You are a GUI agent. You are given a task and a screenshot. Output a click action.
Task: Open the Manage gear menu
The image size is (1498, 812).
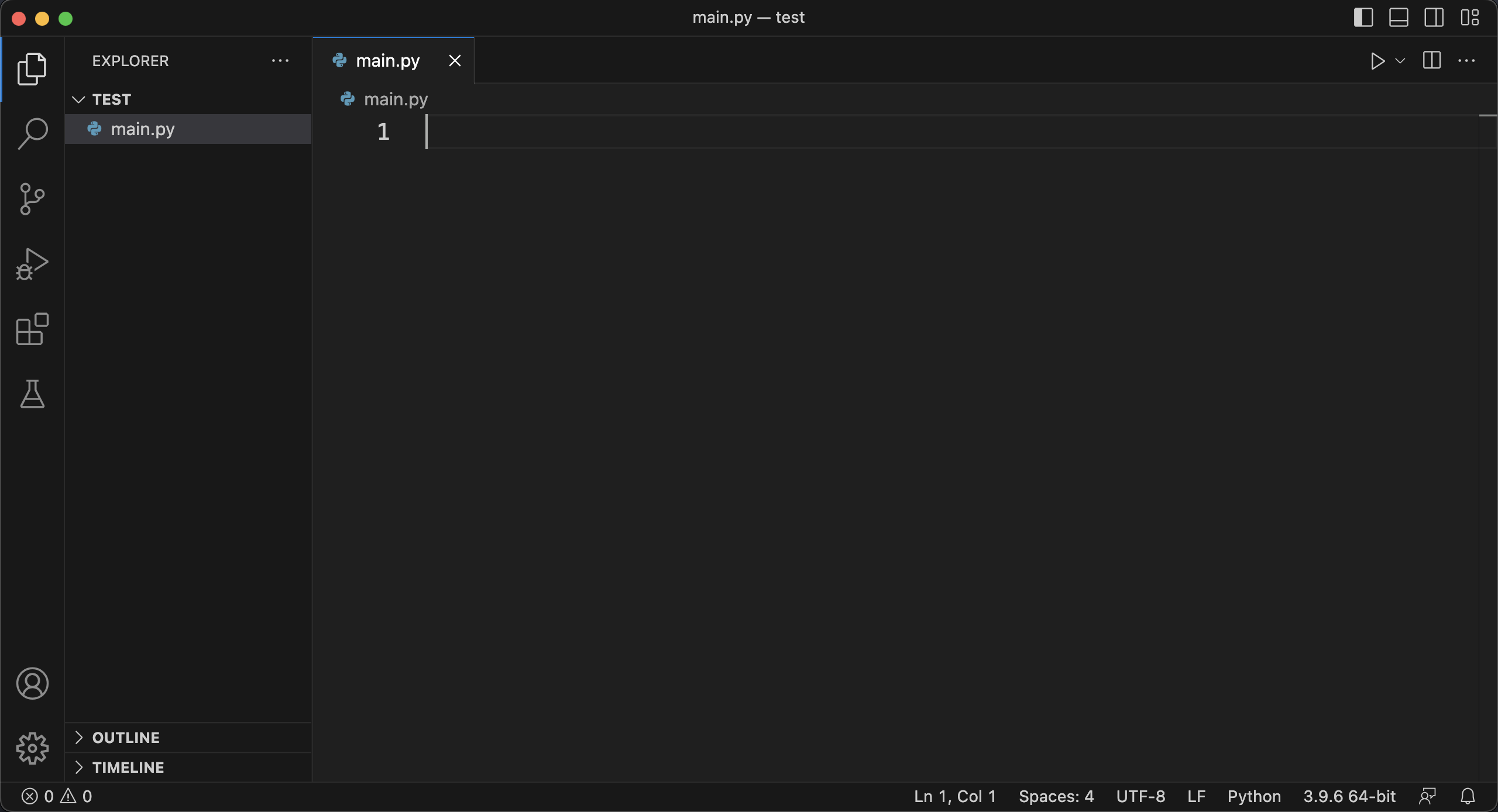tap(32, 748)
